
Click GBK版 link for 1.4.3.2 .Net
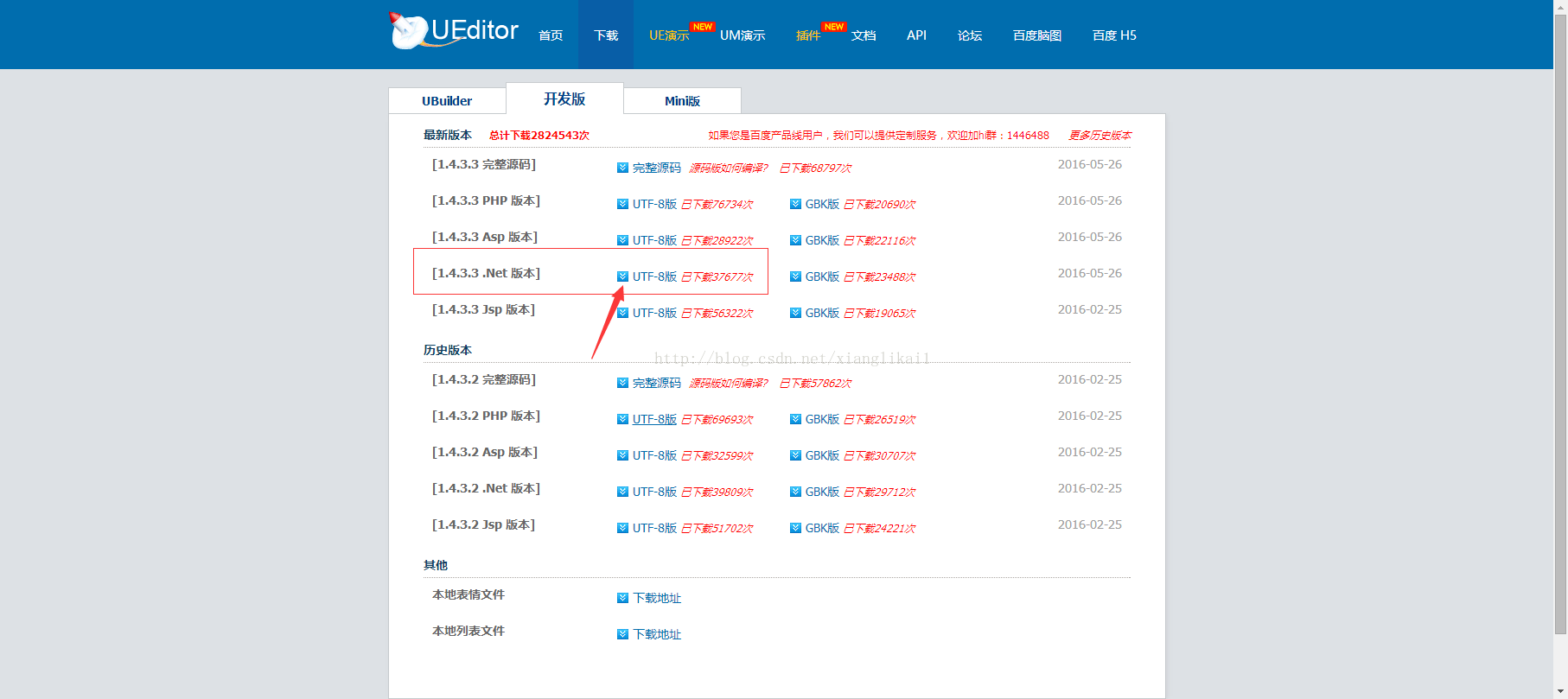click(822, 492)
